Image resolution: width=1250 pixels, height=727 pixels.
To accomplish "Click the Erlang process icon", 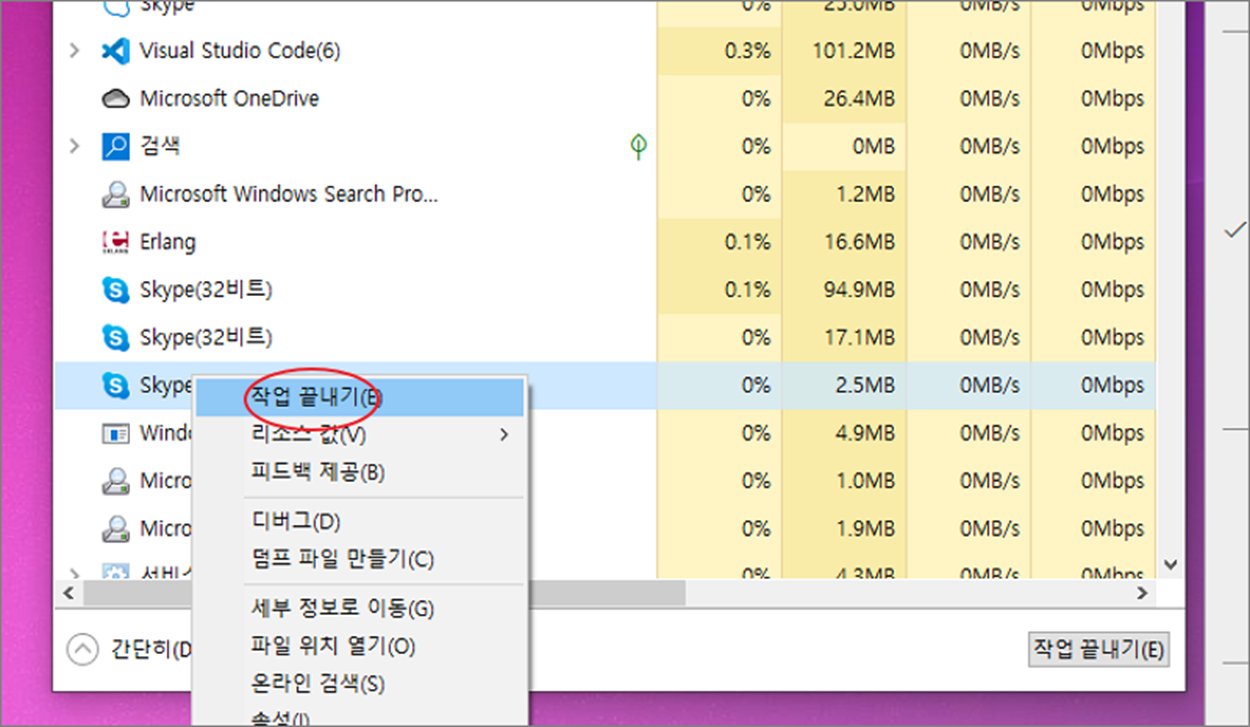I will tap(116, 242).
